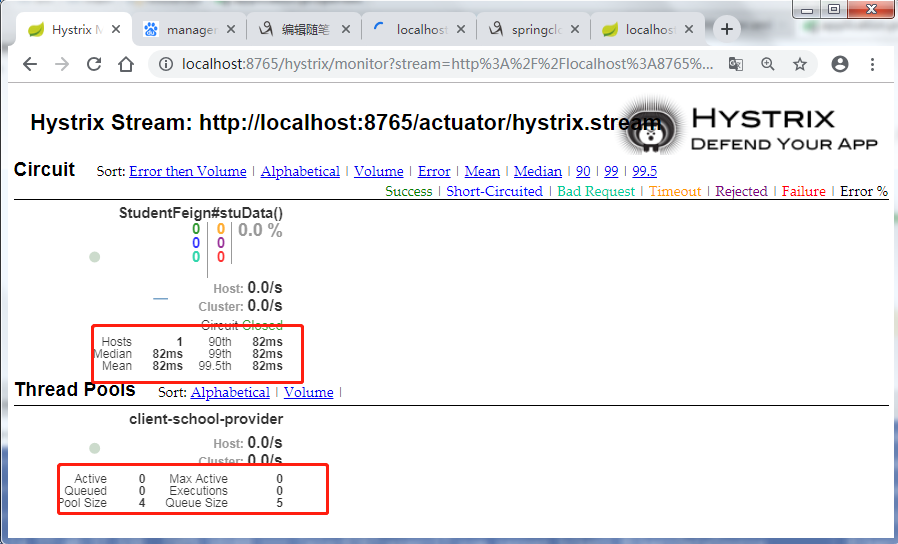Click the 0.0 % error percentage
Screen dimensions: 898x544
pyautogui.click(x=260, y=230)
